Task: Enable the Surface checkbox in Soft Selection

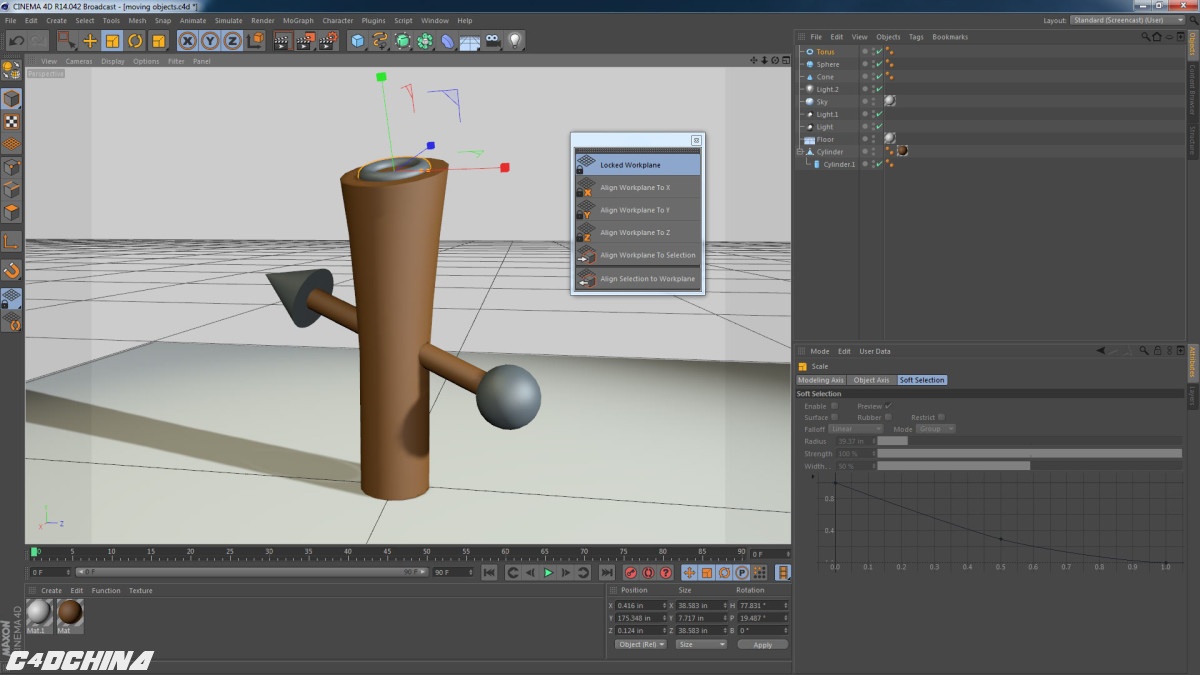Action: point(835,417)
